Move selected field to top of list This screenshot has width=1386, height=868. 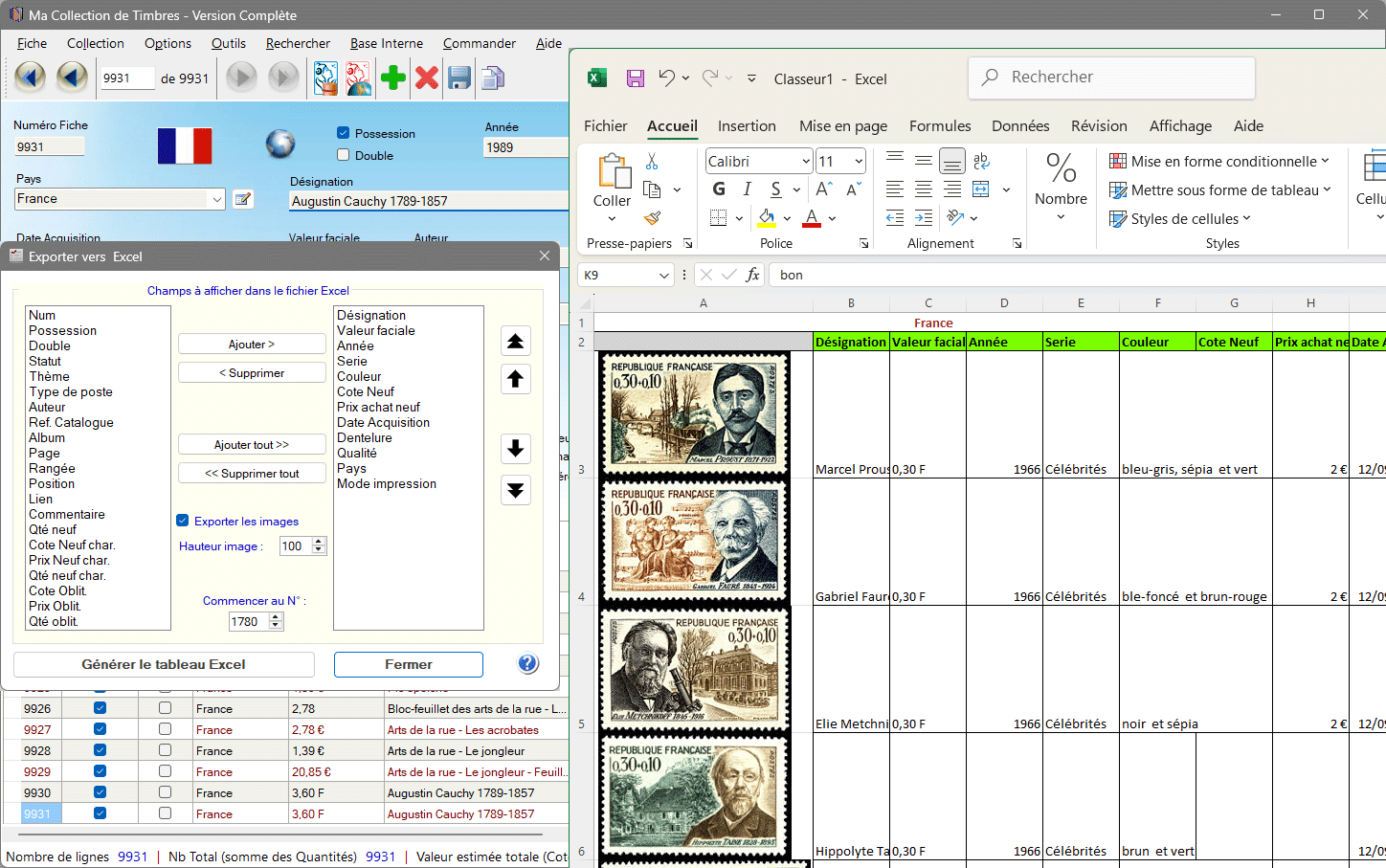515,342
